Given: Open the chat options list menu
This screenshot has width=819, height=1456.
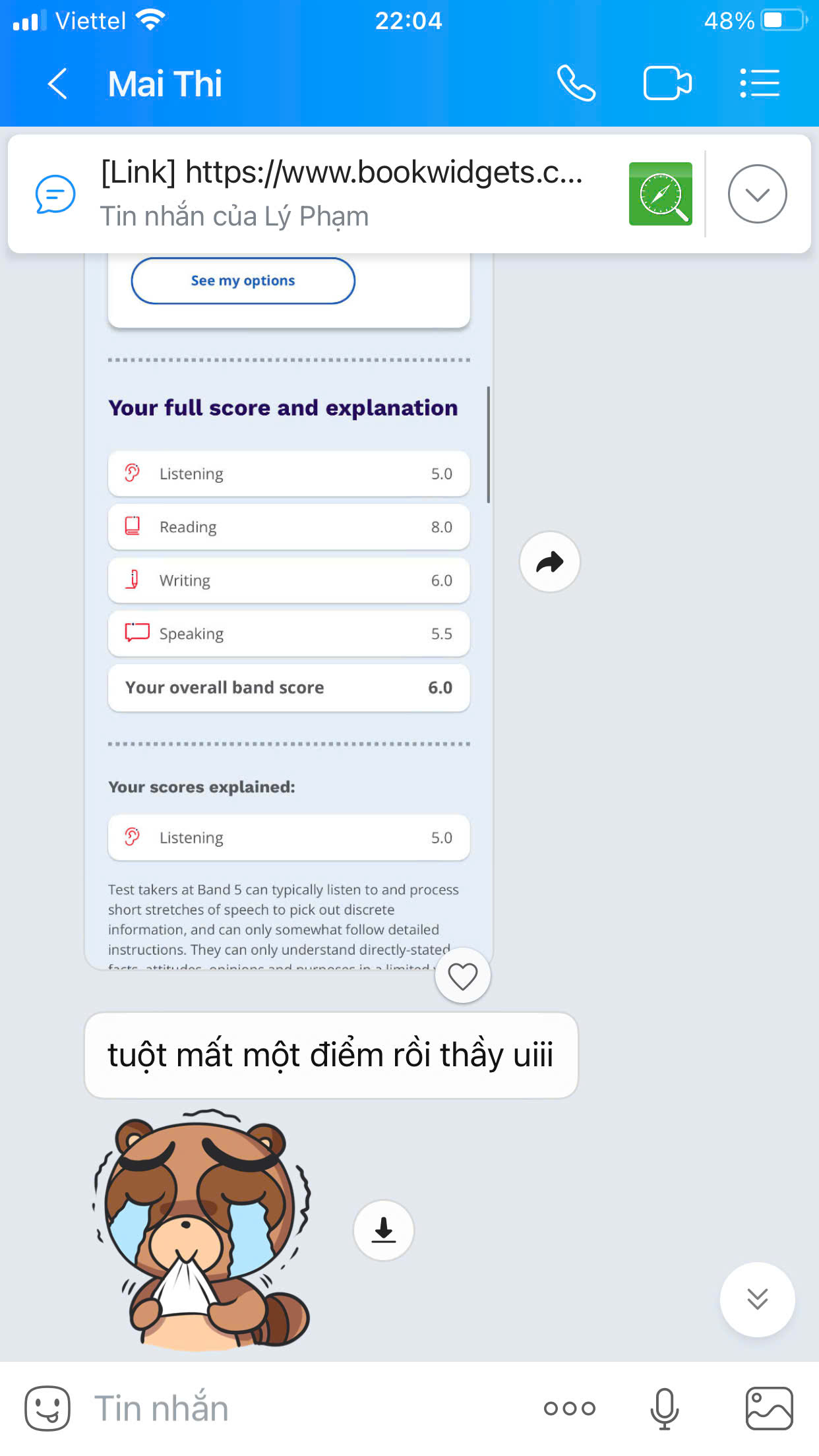Looking at the screenshot, I should pyautogui.click(x=760, y=84).
